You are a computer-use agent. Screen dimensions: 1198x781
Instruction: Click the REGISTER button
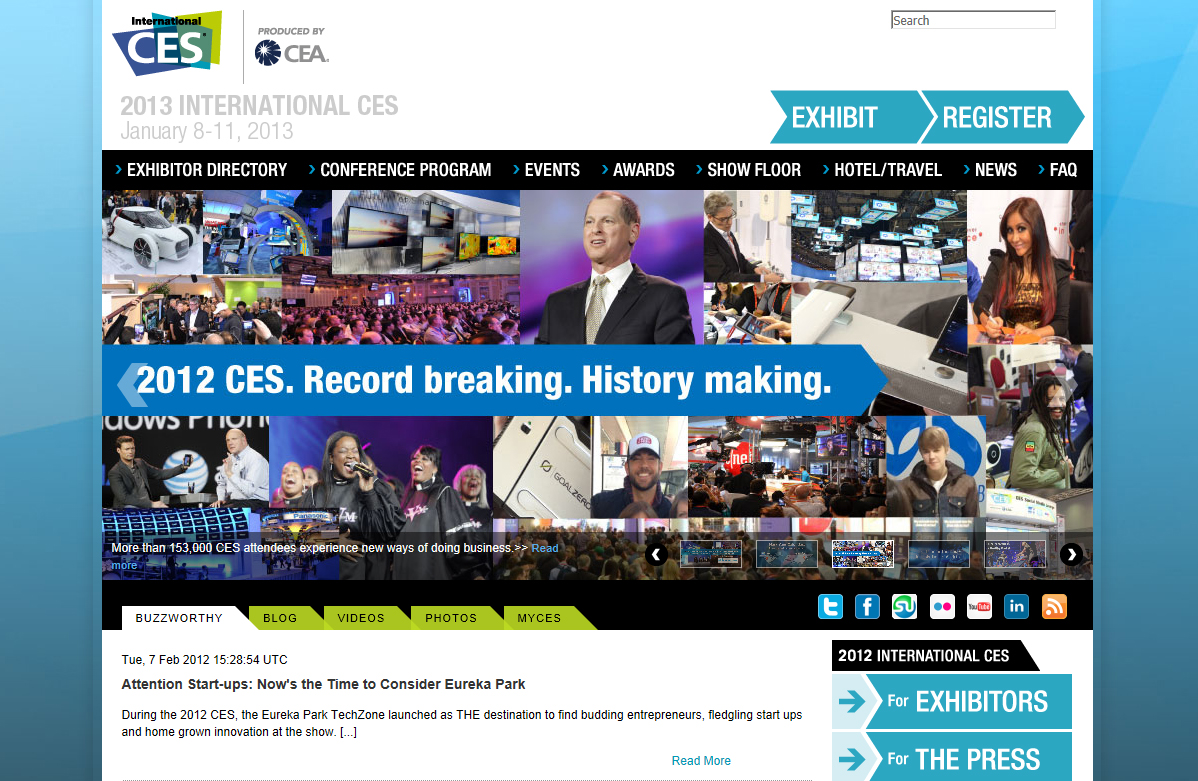1000,118
